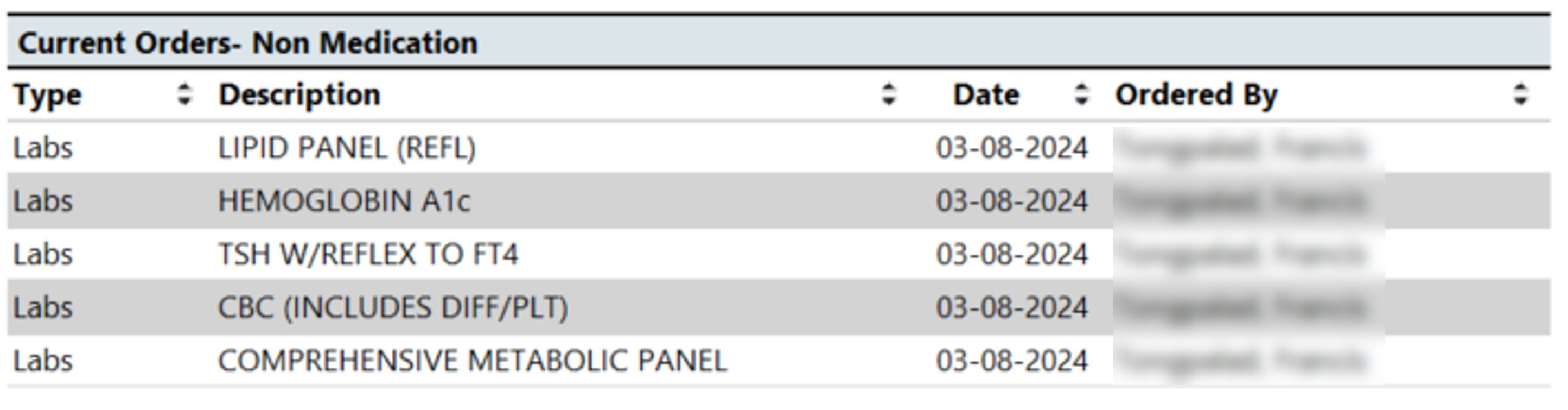Click the Description column header
Viewport: 1568px width, 410px height.
[x=299, y=95]
